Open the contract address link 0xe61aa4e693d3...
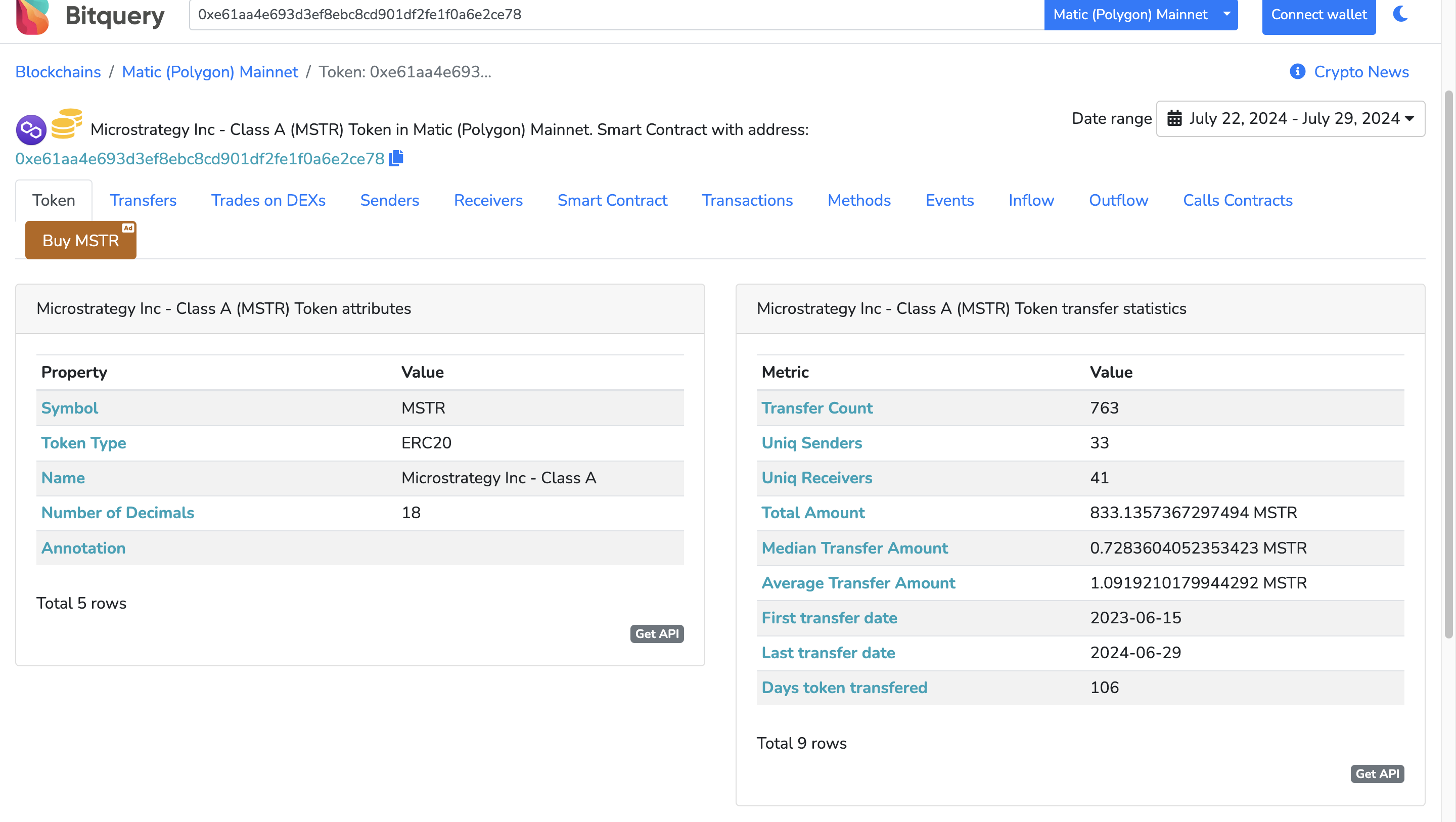1456x822 pixels. coord(200,159)
